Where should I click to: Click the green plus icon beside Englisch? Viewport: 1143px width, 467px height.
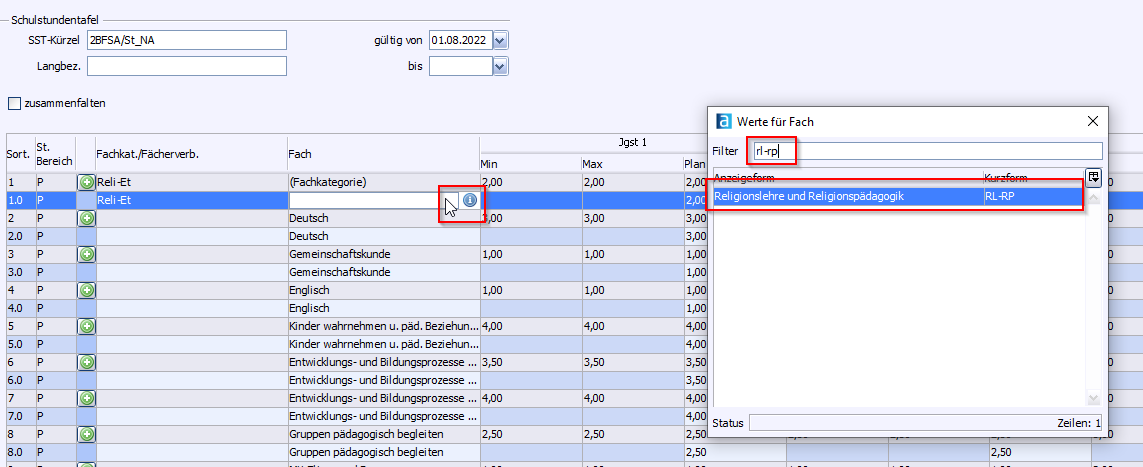[x=87, y=290]
